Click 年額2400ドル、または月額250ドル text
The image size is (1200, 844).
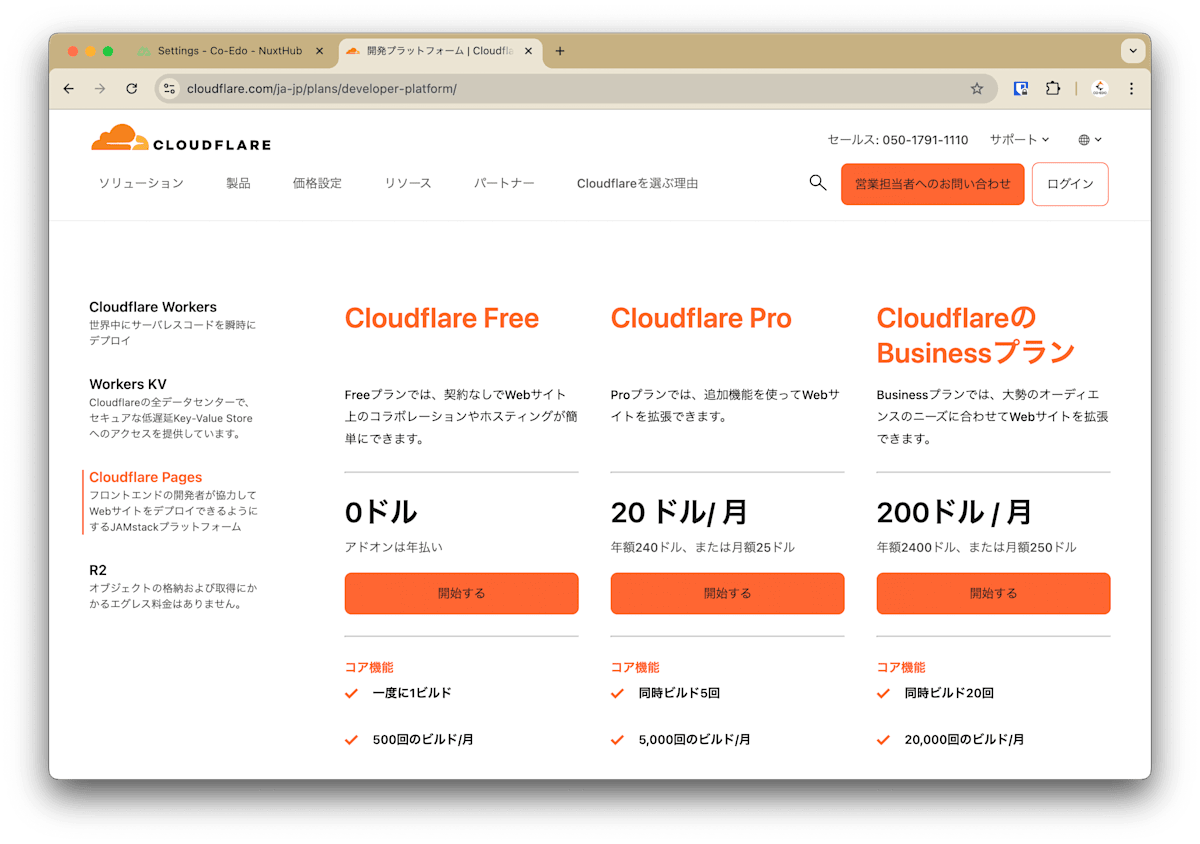pyautogui.click(x=977, y=547)
